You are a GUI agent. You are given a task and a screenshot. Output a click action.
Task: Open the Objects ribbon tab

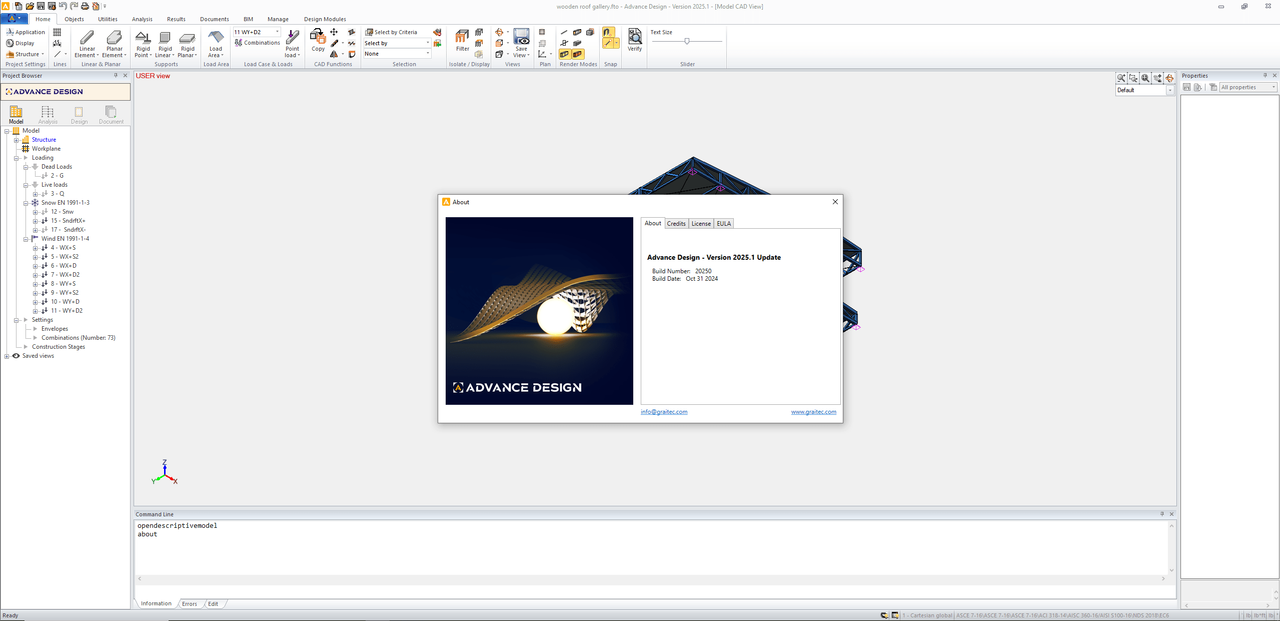[74, 19]
